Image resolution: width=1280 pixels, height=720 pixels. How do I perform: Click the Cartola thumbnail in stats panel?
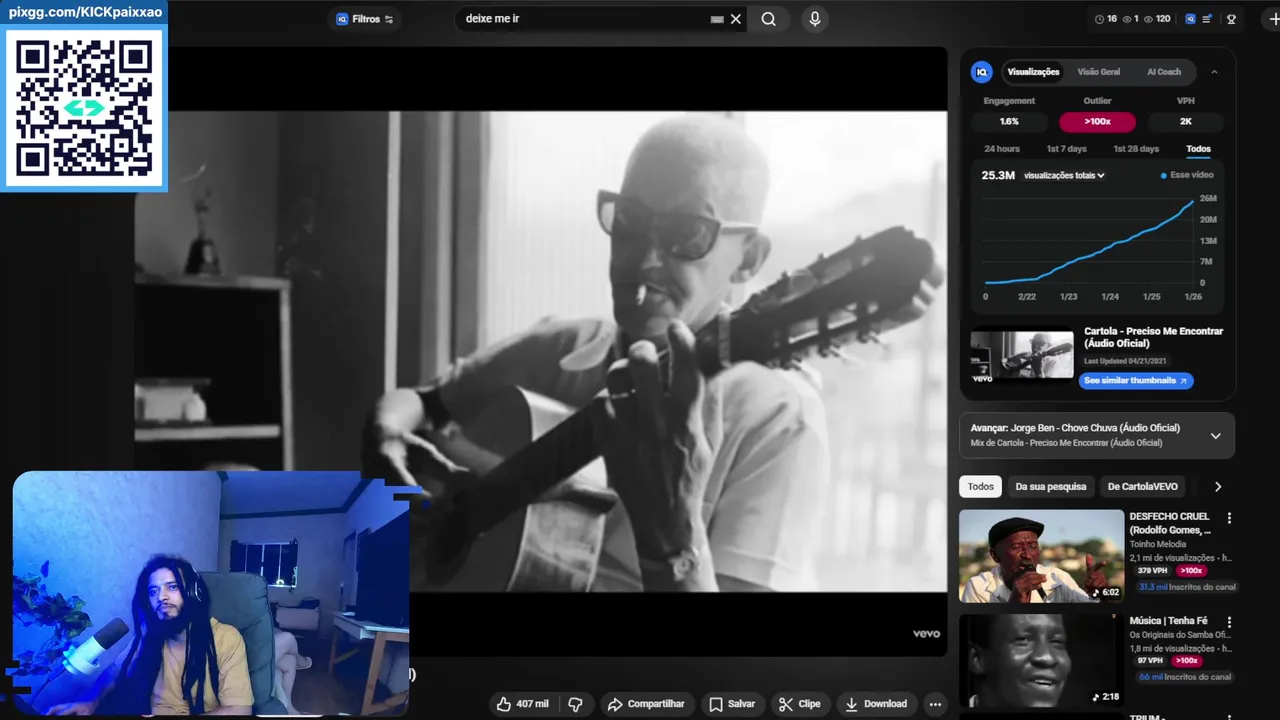(1022, 354)
